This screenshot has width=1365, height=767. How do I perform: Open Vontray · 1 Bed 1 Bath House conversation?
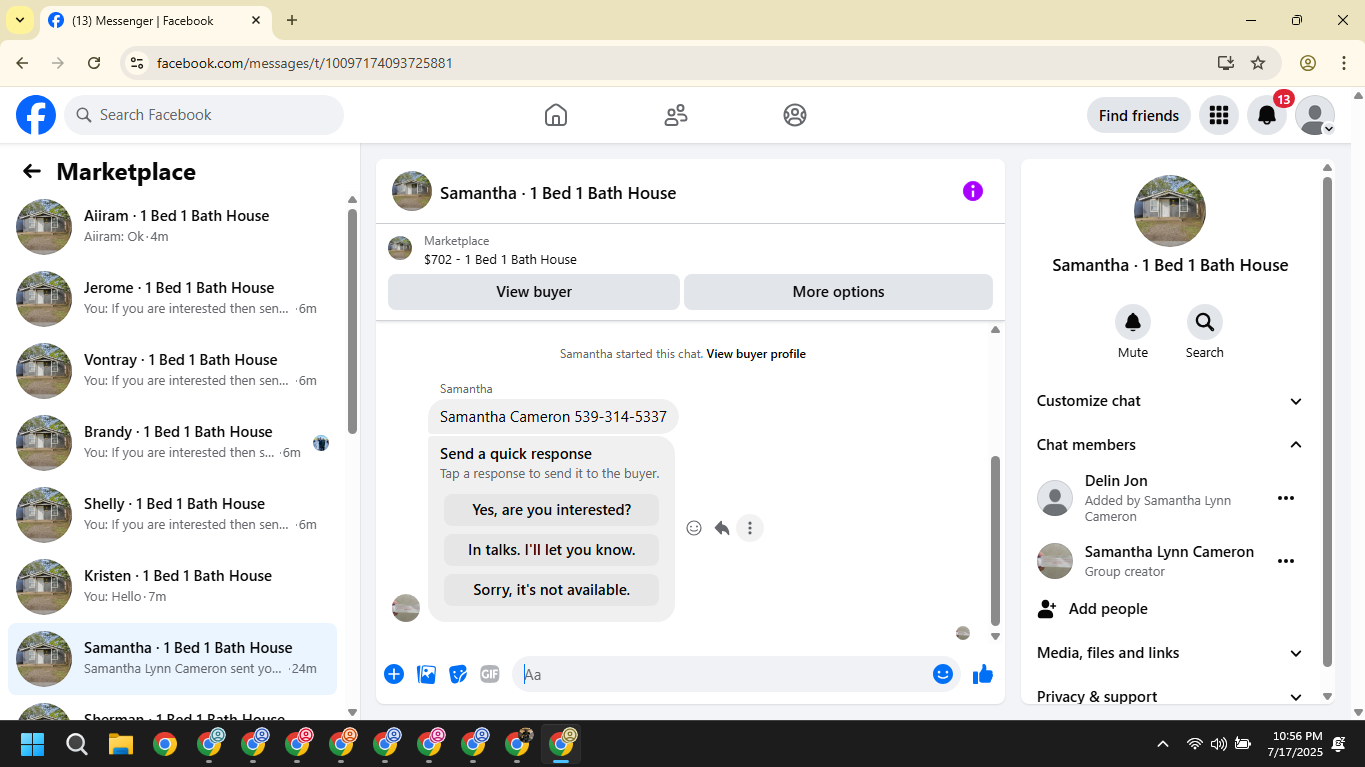point(172,370)
